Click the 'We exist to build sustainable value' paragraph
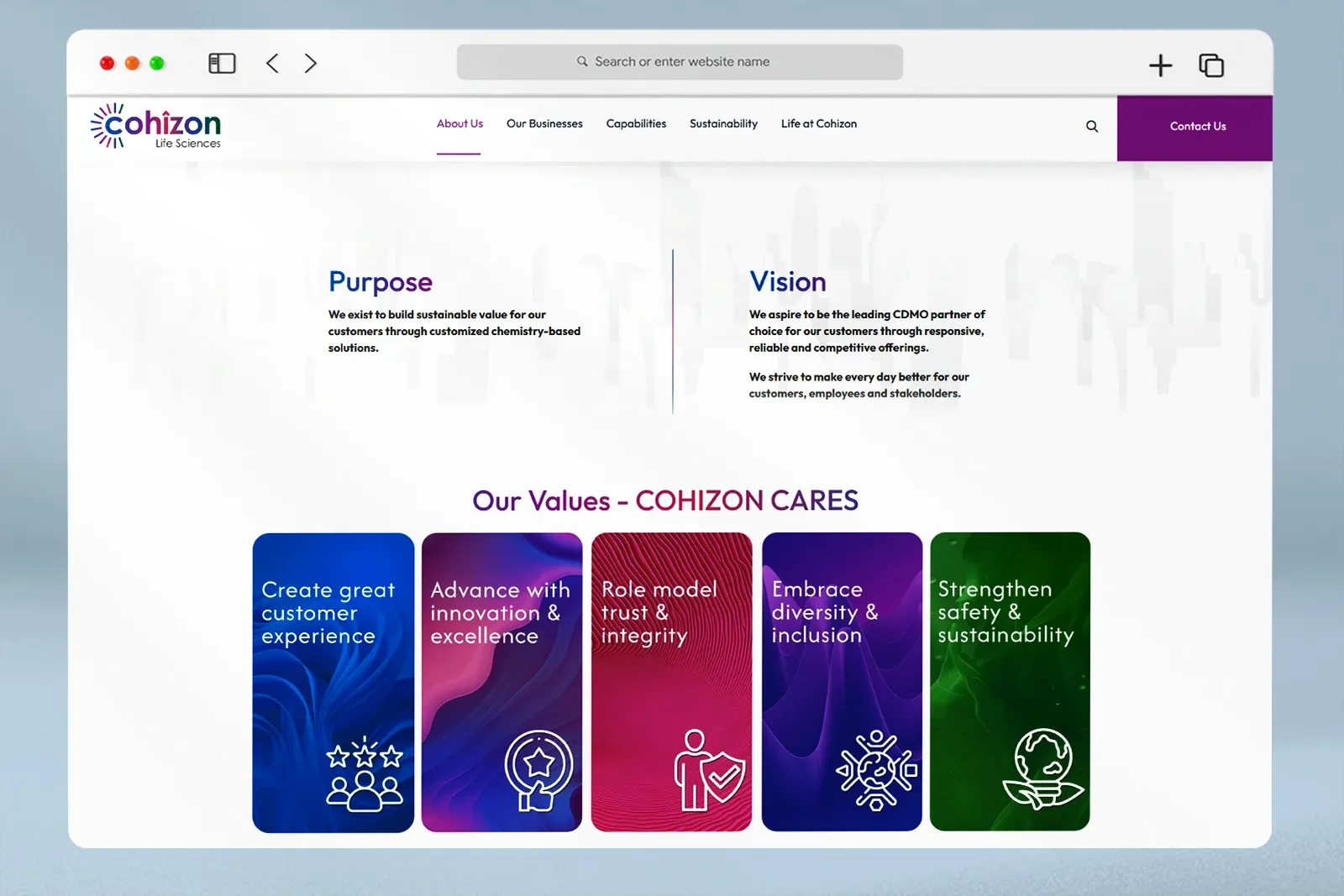The height and width of the screenshot is (896, 1344). tap(454, 331)
